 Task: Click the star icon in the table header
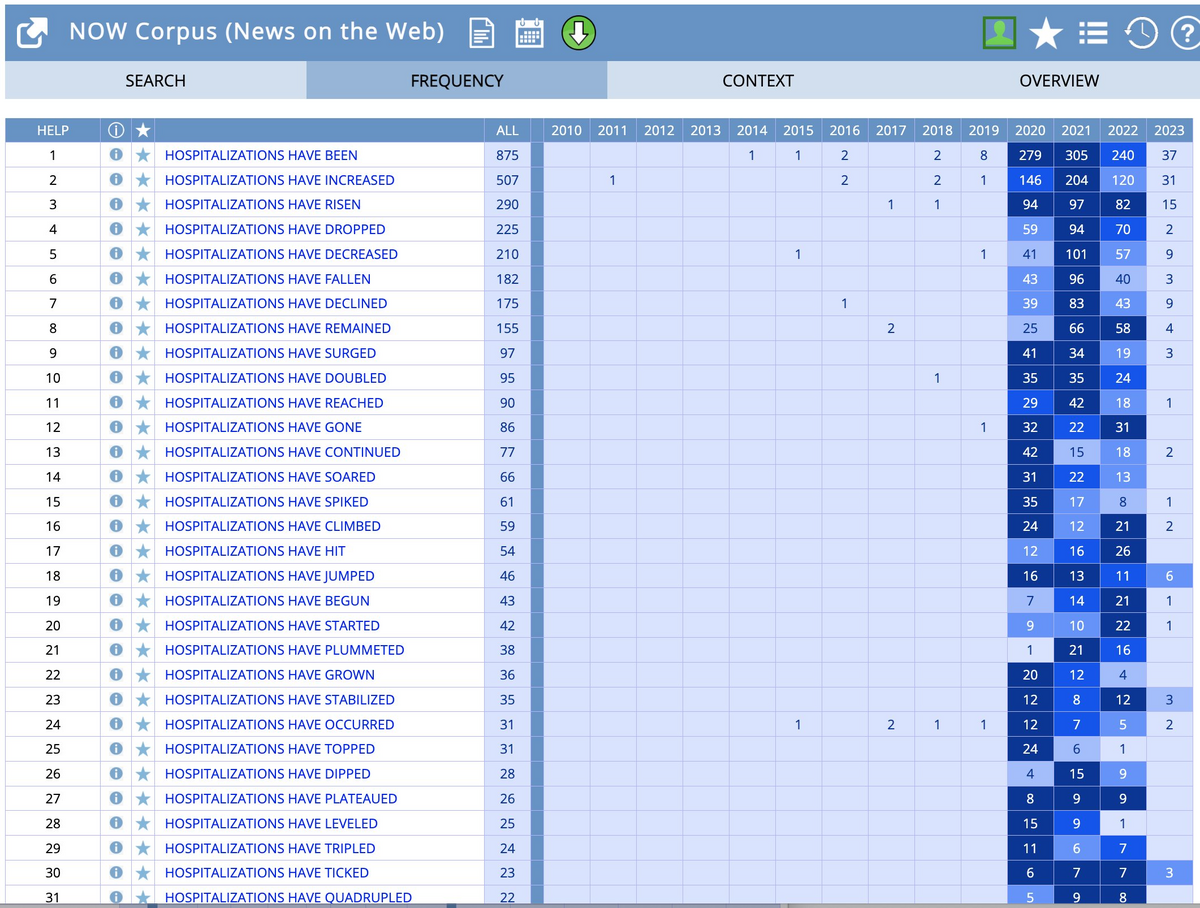click(143, 130)
